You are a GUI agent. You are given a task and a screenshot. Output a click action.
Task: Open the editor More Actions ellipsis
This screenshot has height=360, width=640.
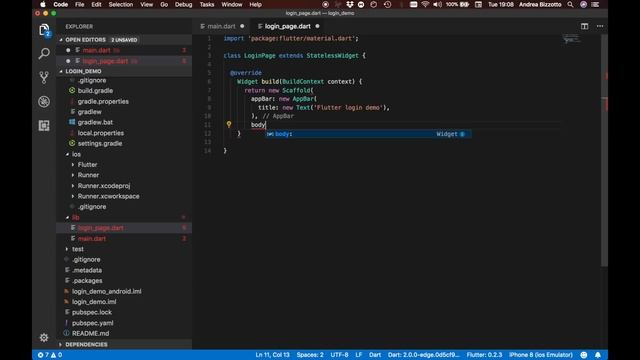point(600,26)
